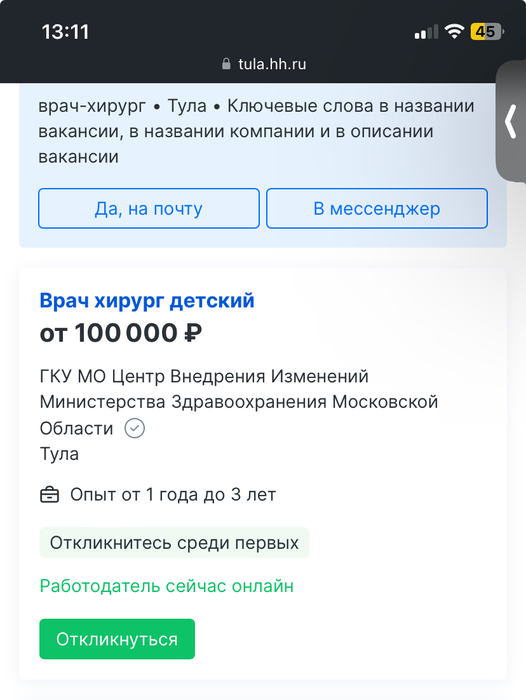Open "Врач хирург детский" vacancy link
This screenshot has height=700, width=526.
147,300
